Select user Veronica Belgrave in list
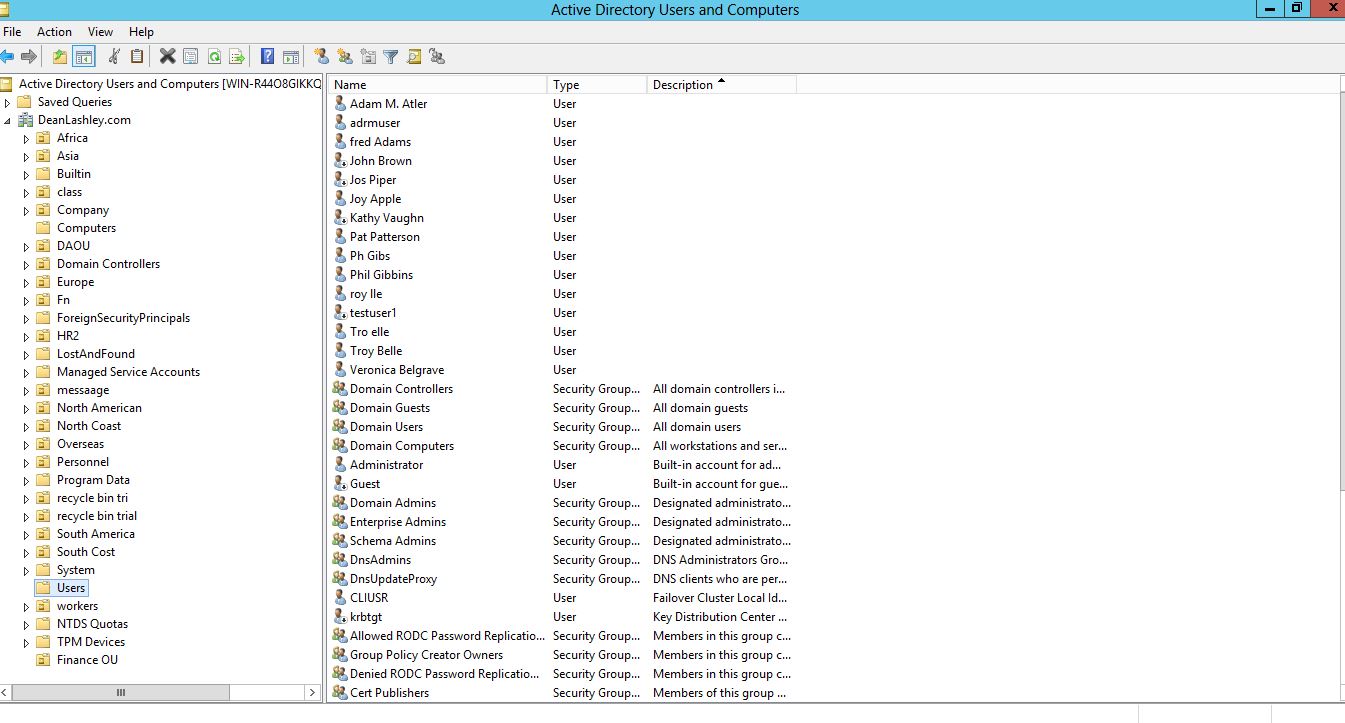The width and height of the screenshot is (1345, 723). tap(397, 370)
